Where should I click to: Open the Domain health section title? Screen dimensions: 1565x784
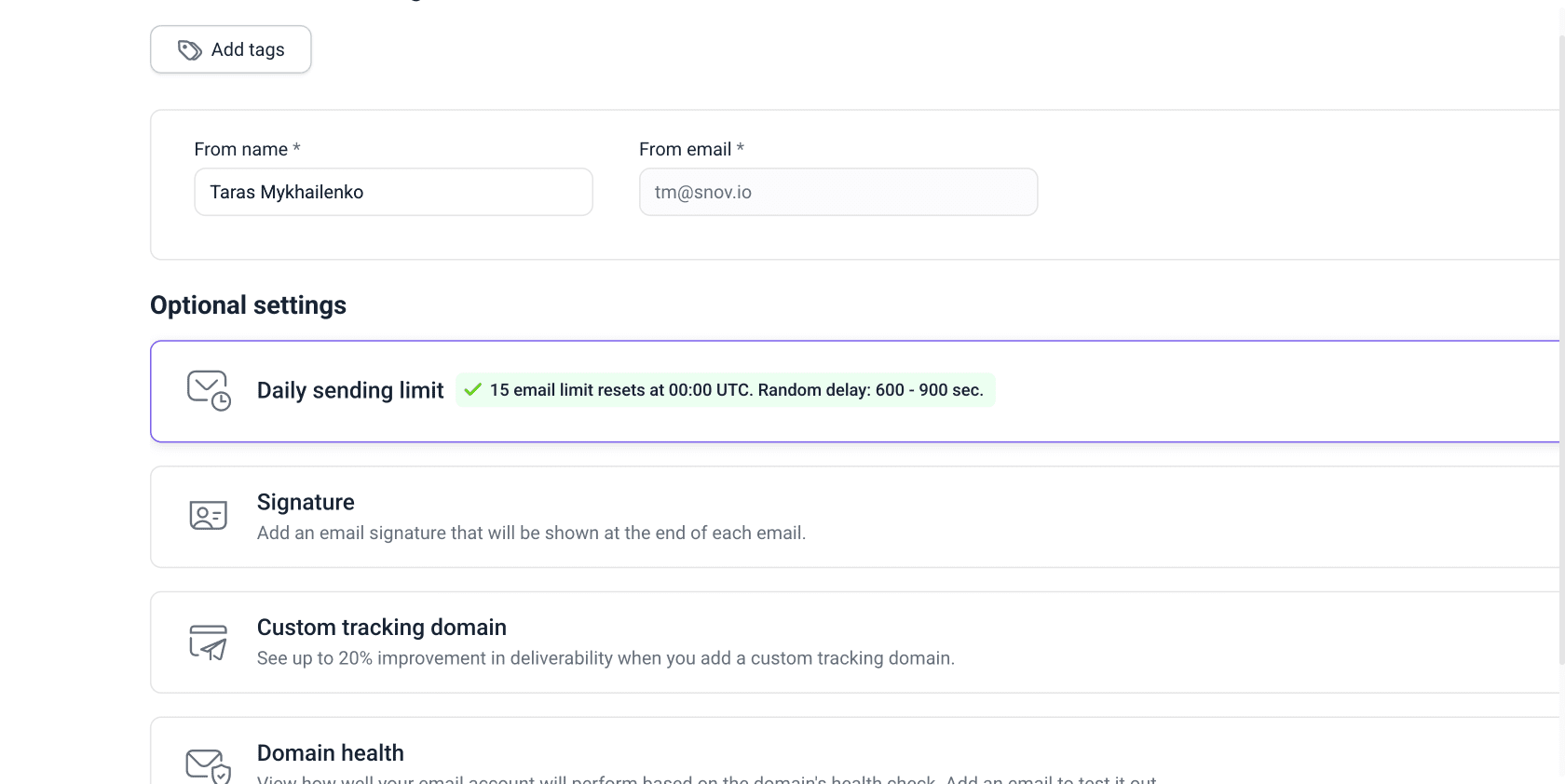tap(331, 752)
